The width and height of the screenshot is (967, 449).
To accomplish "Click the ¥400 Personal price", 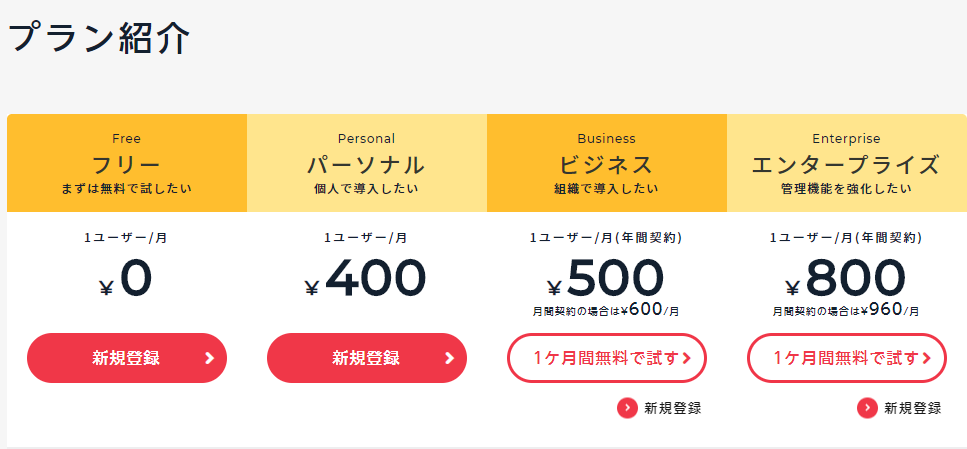I will pos(366,279).
